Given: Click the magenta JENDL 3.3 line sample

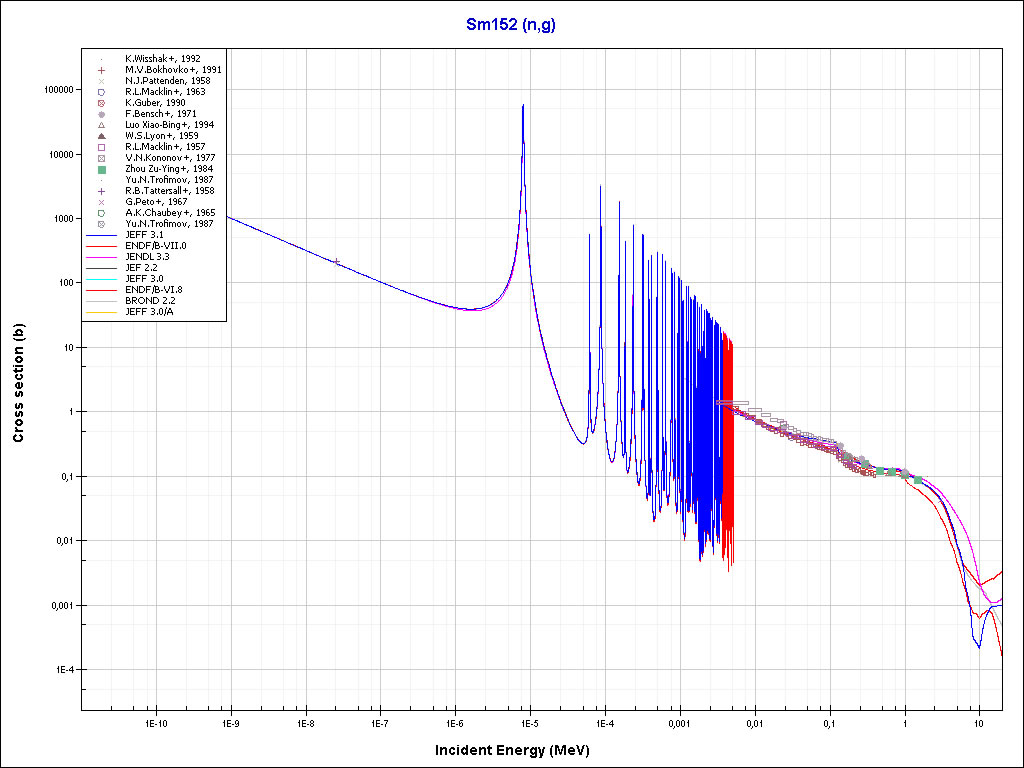Looking at the screenshot, I should (102, 257).
